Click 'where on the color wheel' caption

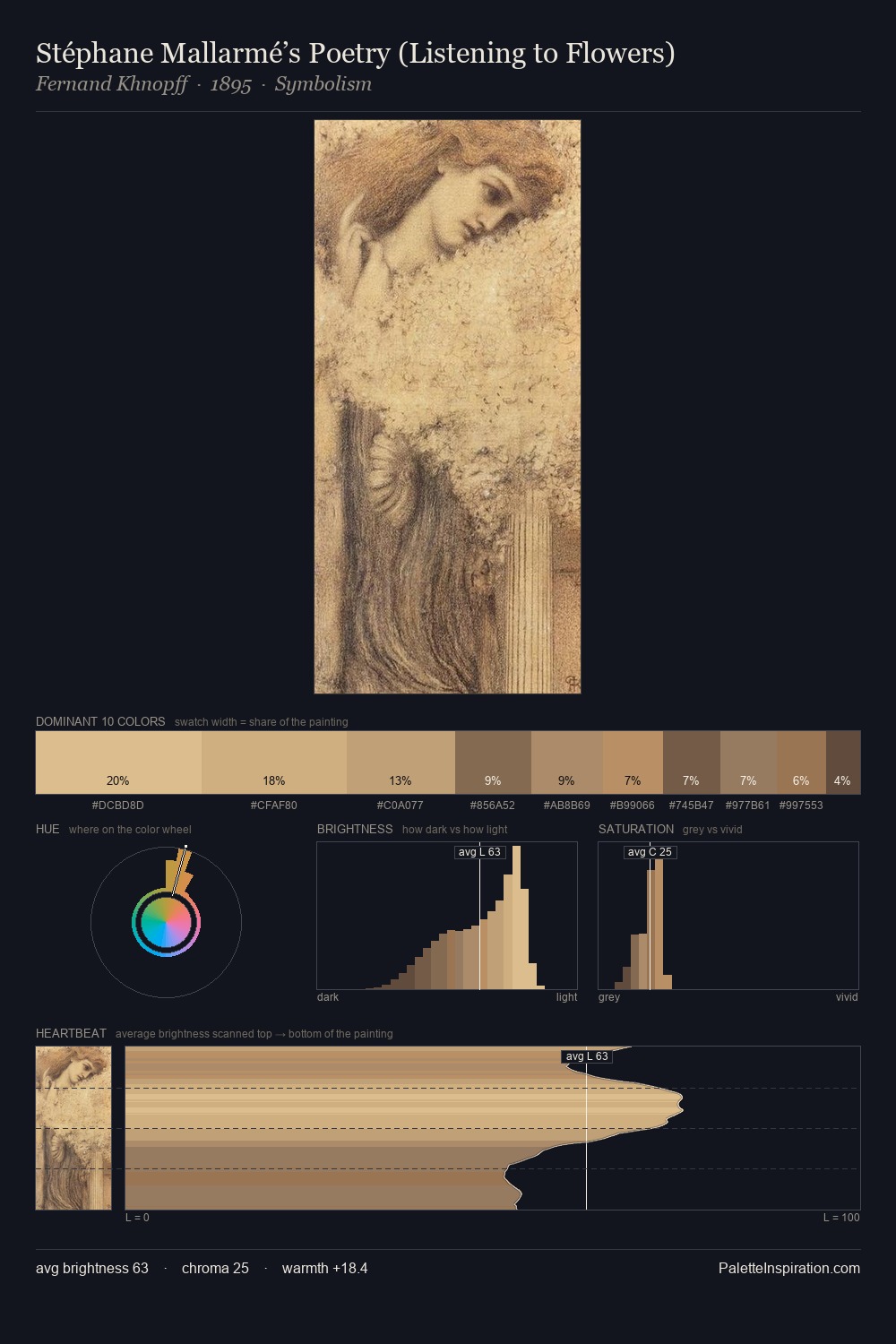130,830
